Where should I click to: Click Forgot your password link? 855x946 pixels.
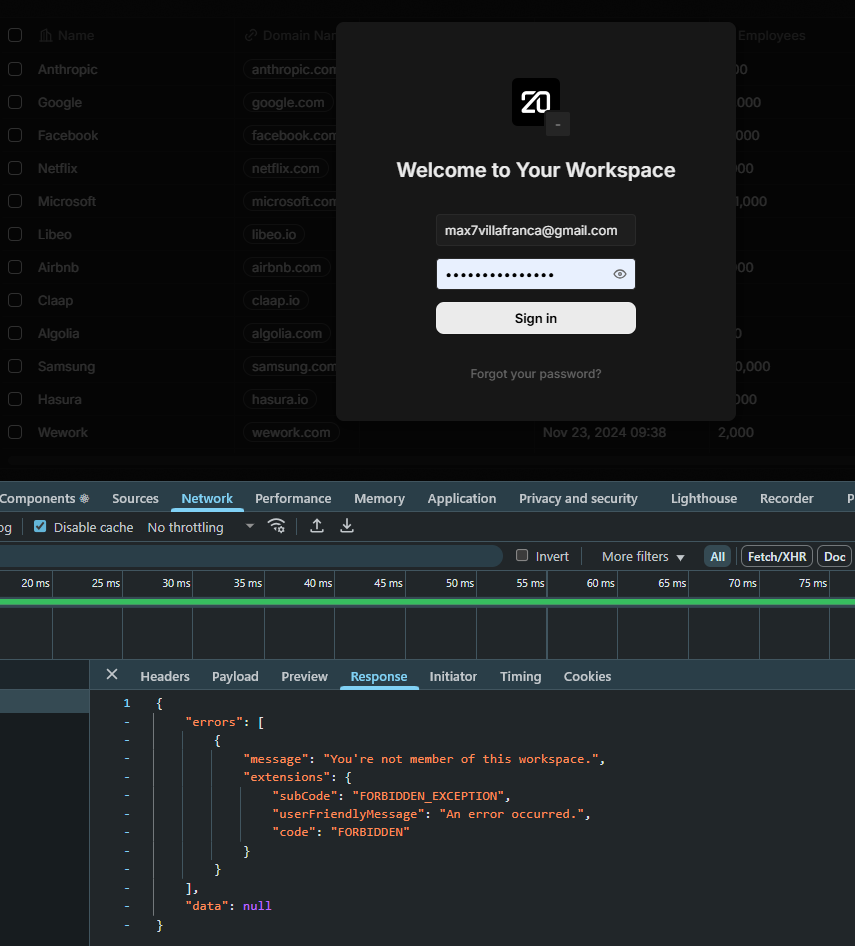point(536,373)
